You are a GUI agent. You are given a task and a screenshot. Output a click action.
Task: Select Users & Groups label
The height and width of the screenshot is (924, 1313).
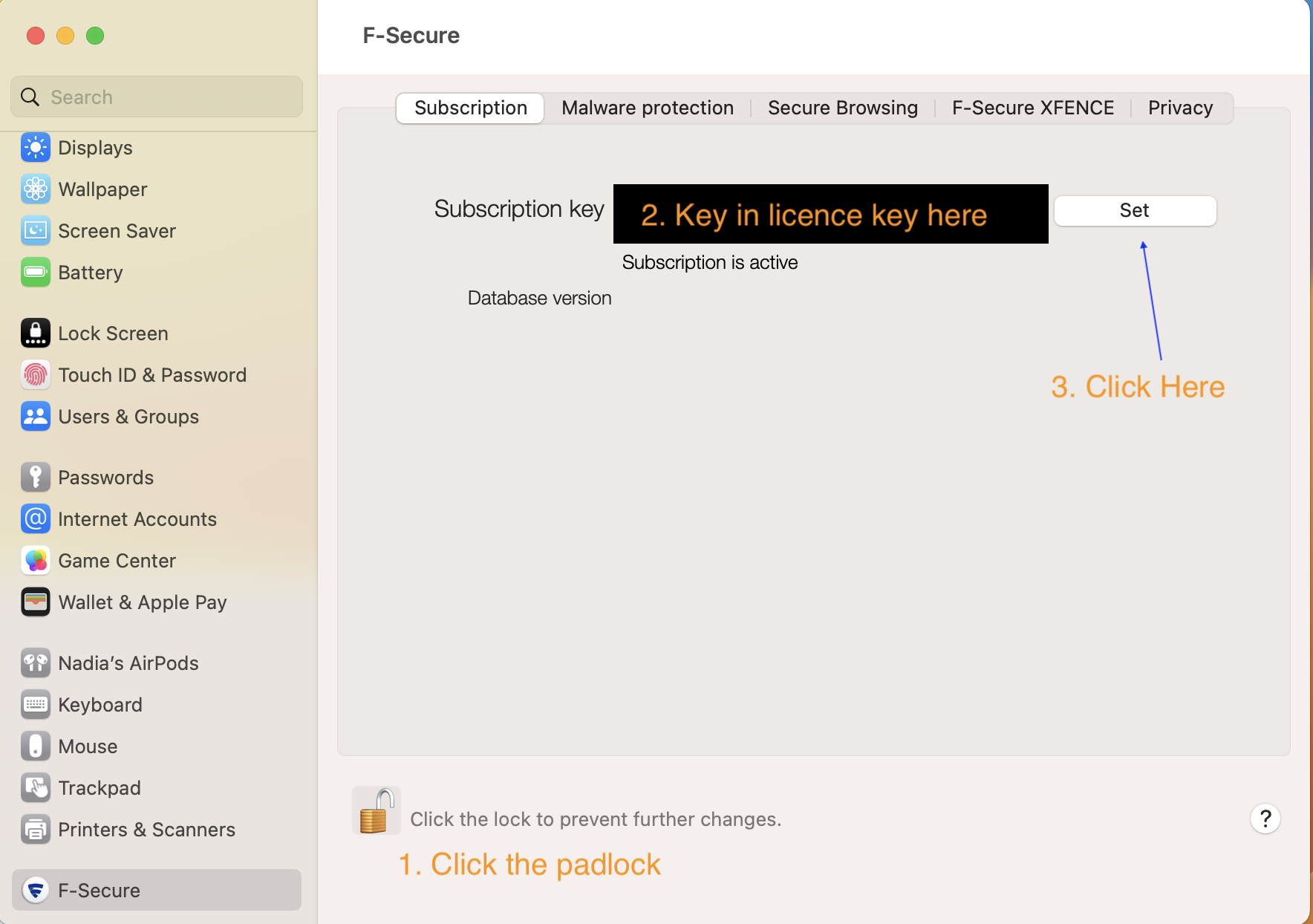coord(128,417)
